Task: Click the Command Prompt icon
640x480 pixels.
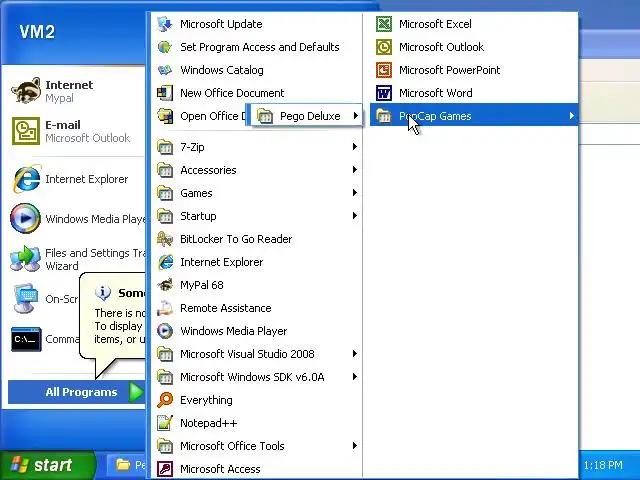Action: (x=26, y=339)
